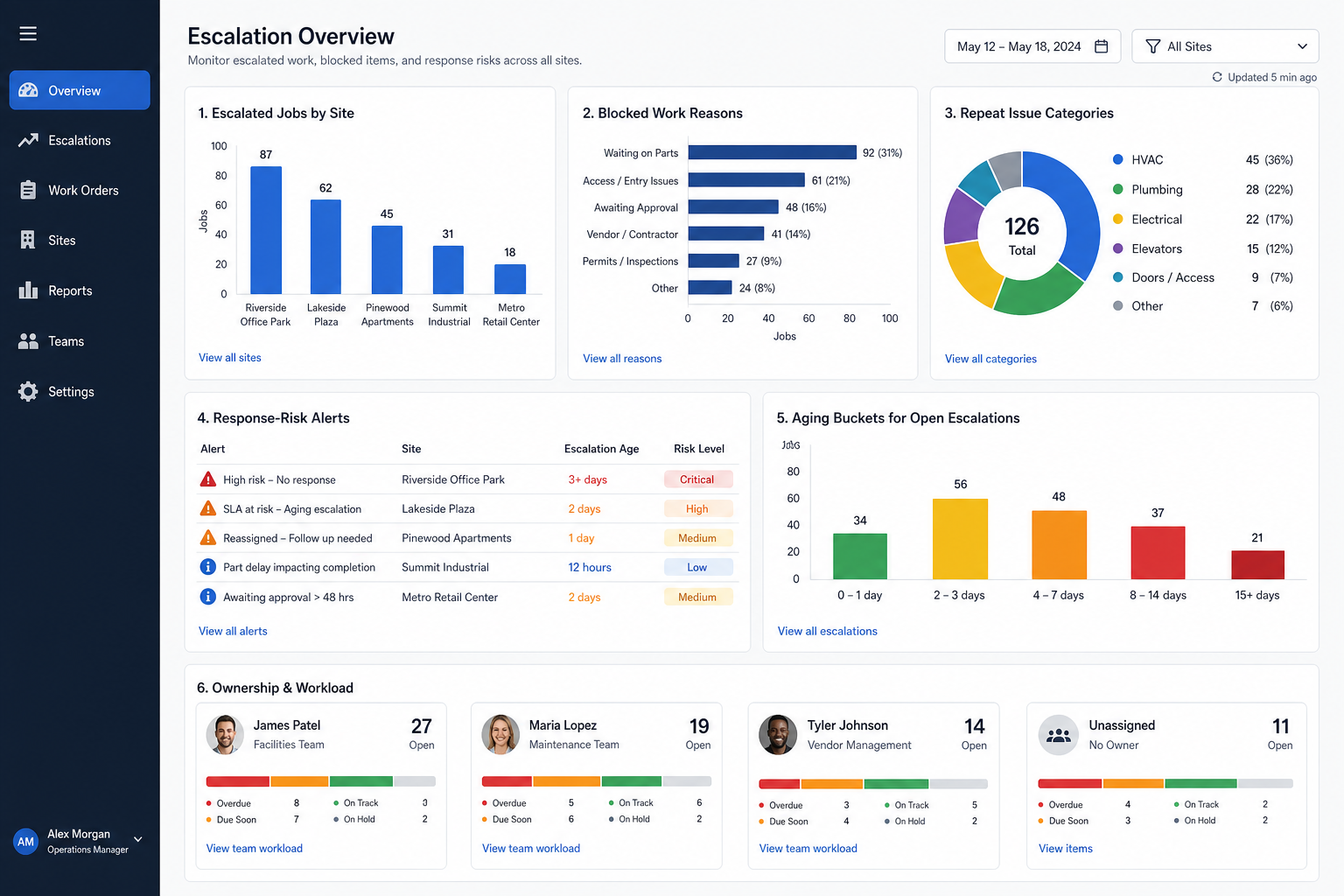Screen dimensions: 1344x896
Task: Open James Patel's View team workload link
Action: (x=255, y=848)
